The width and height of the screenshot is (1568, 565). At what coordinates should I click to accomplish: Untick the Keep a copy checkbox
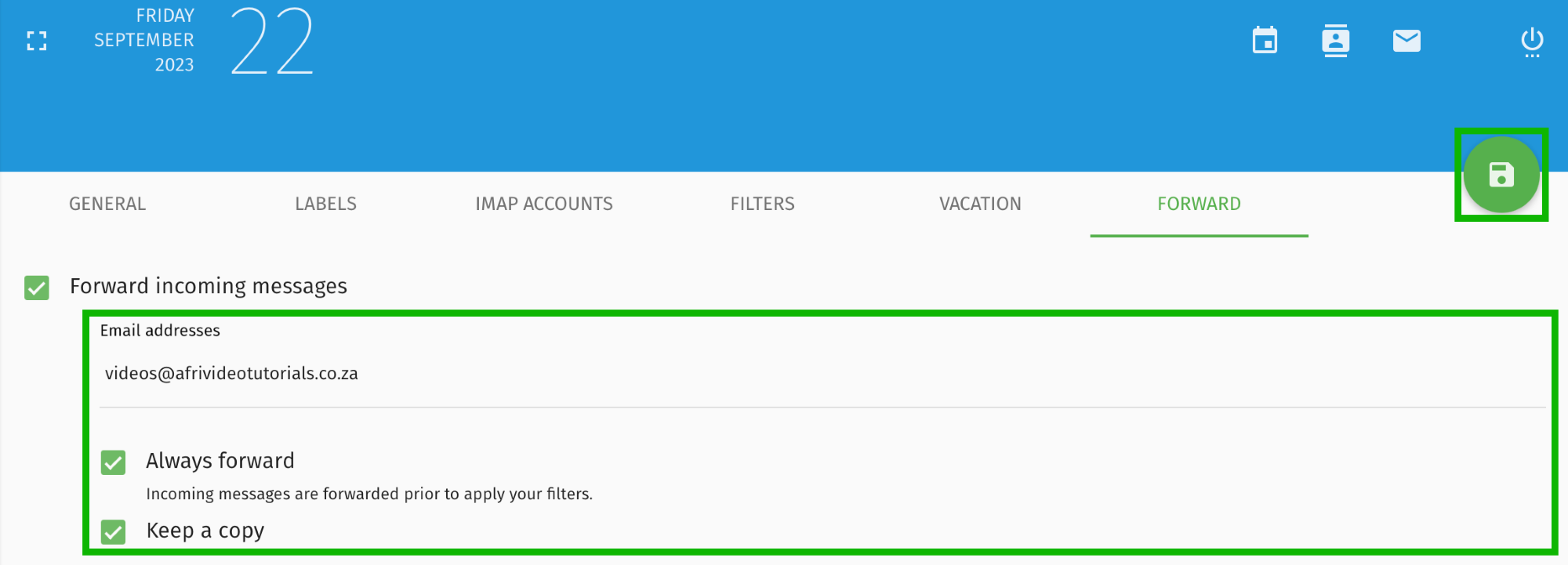pos(114,532)
